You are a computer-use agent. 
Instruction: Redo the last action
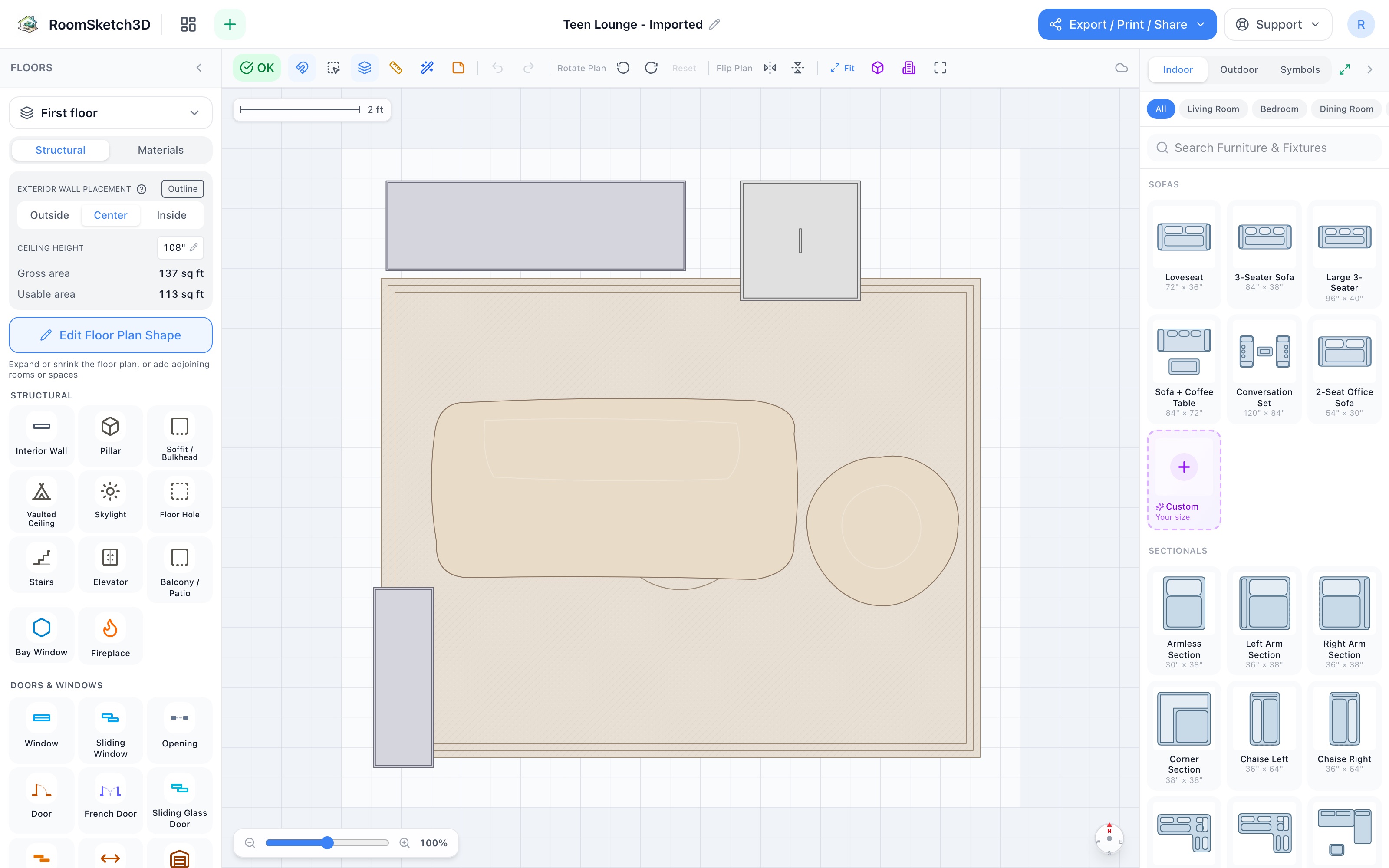click(529, 68)
